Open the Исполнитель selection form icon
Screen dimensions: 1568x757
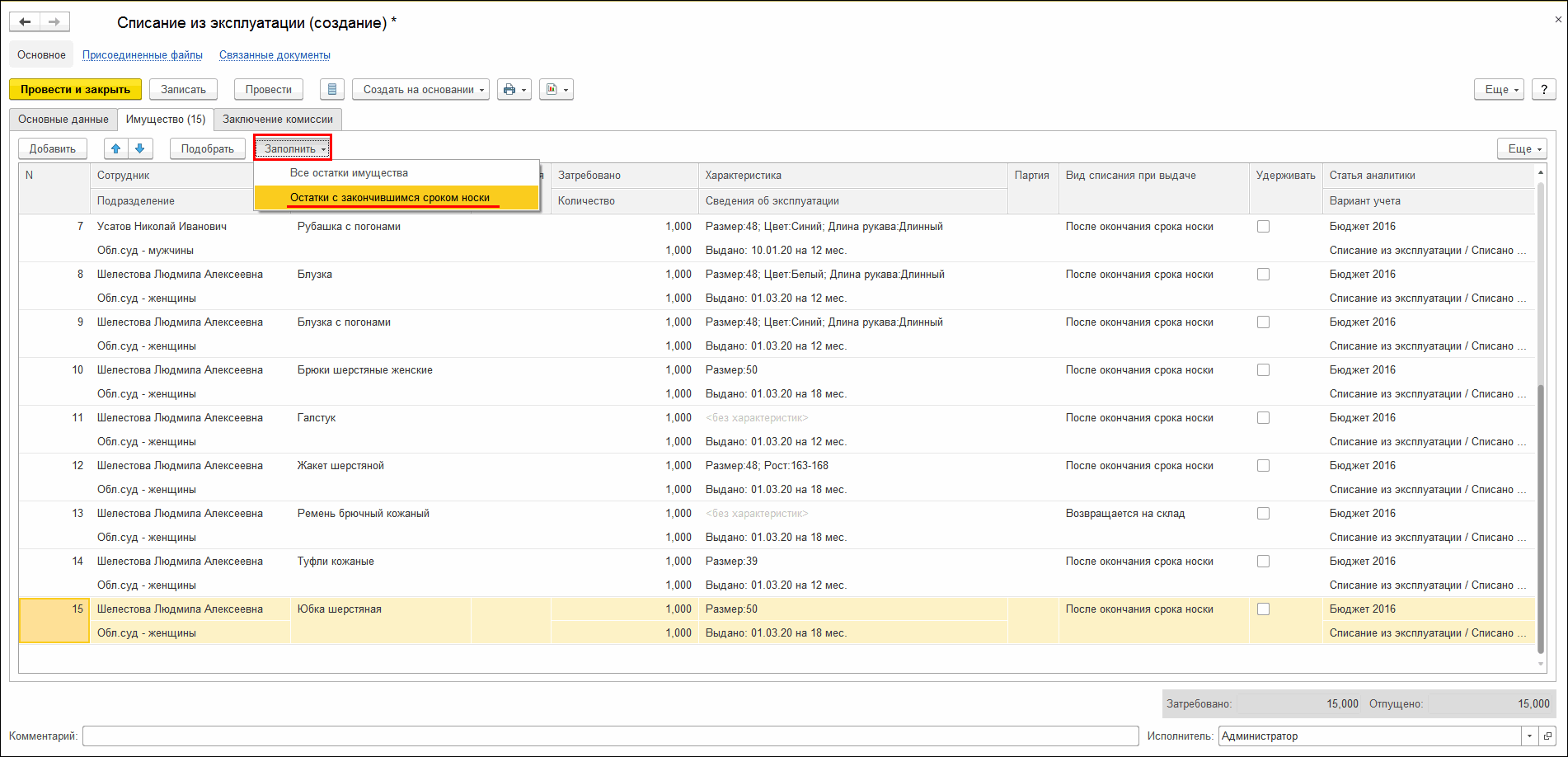click(x=1547, y=736)
